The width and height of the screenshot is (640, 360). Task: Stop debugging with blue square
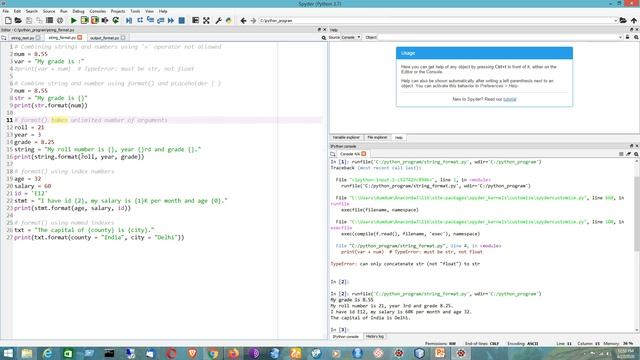(182, 20)
